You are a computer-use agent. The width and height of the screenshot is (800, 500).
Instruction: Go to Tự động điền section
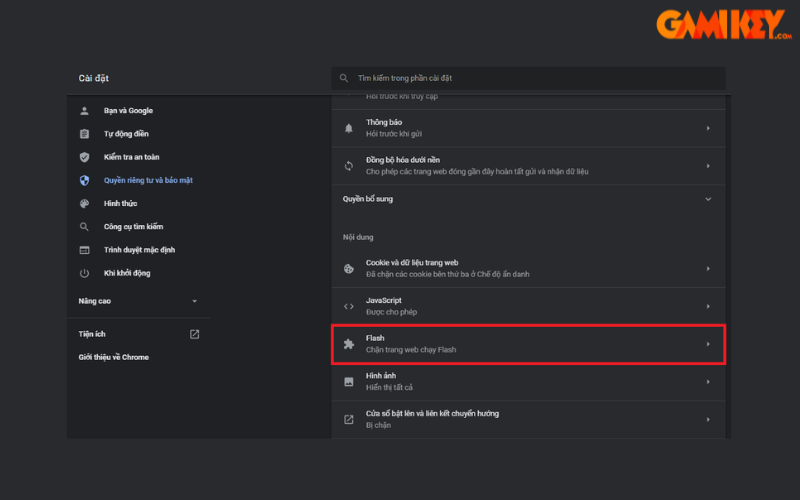[126, 134]
